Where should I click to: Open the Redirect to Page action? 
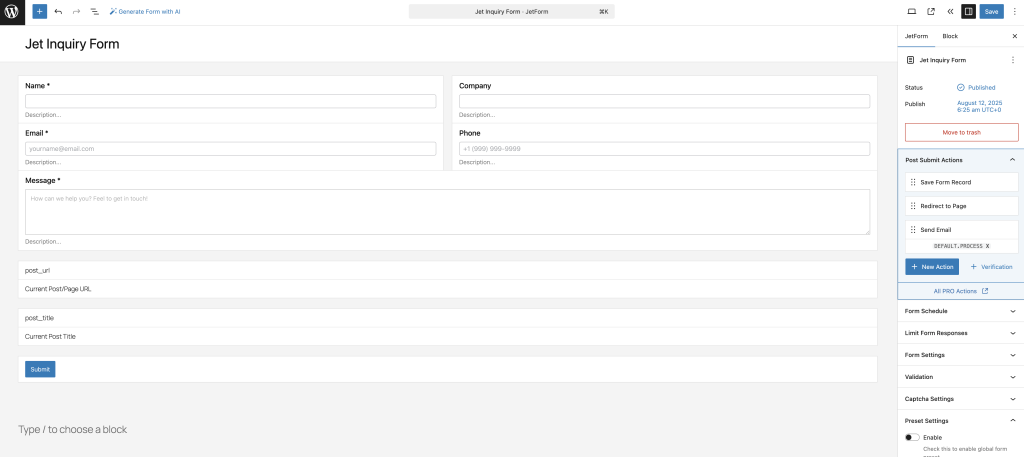click(x=961, y=206)
